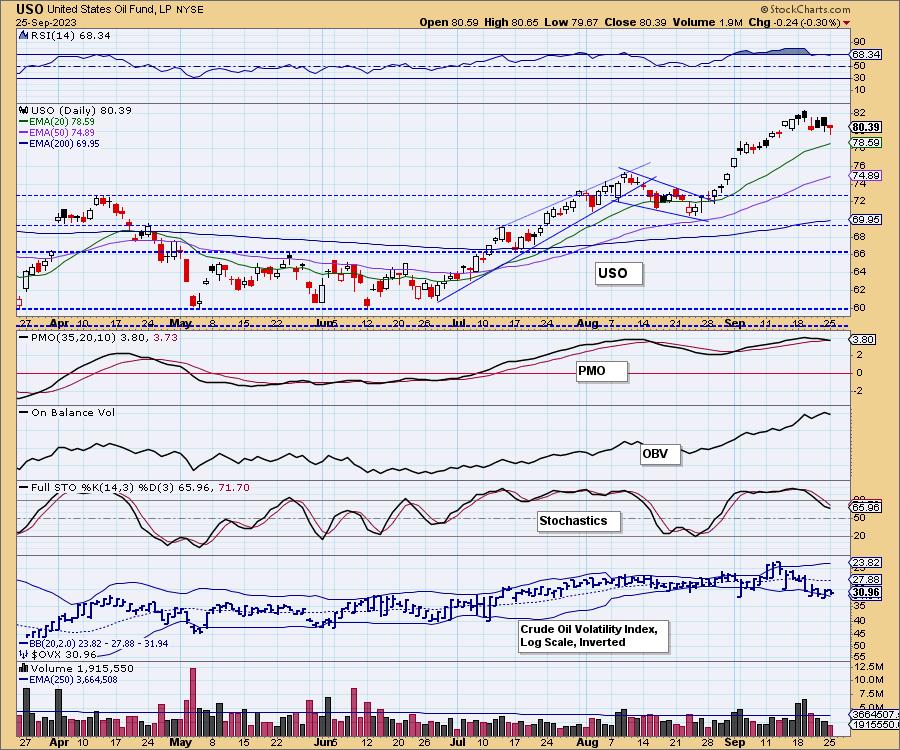900x750 pixels.
Task: Click the RSI(14) 68.34 legend text
Action: click(71, 35)
